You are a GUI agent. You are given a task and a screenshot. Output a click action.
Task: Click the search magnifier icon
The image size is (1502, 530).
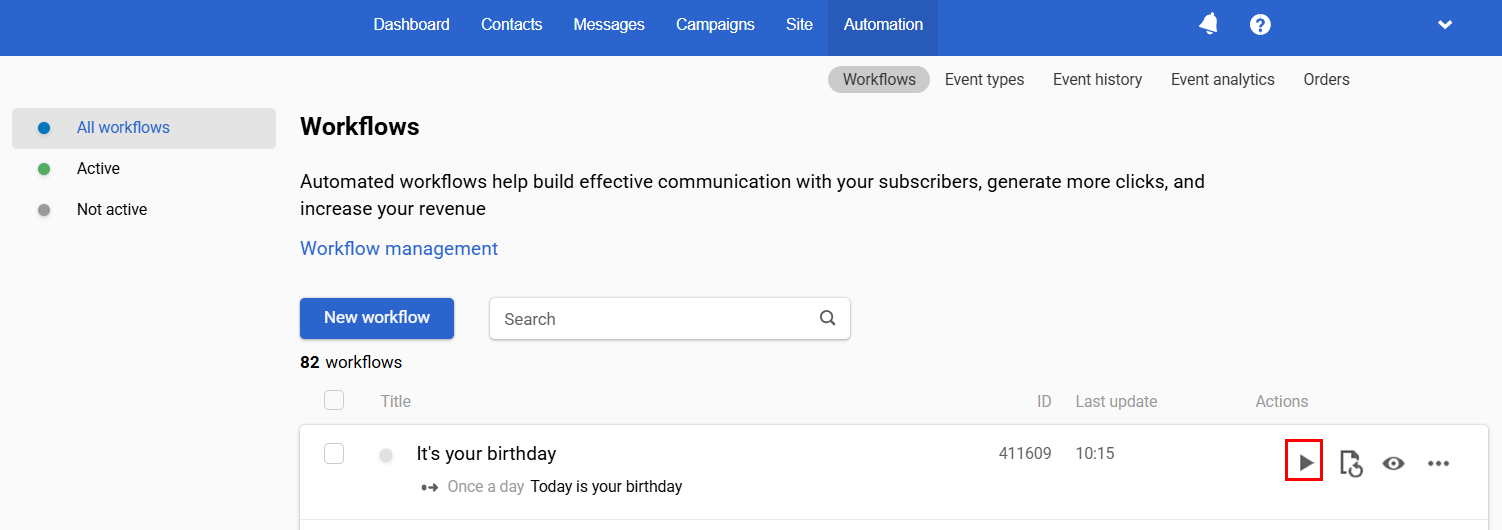click(x=827, y=318)
